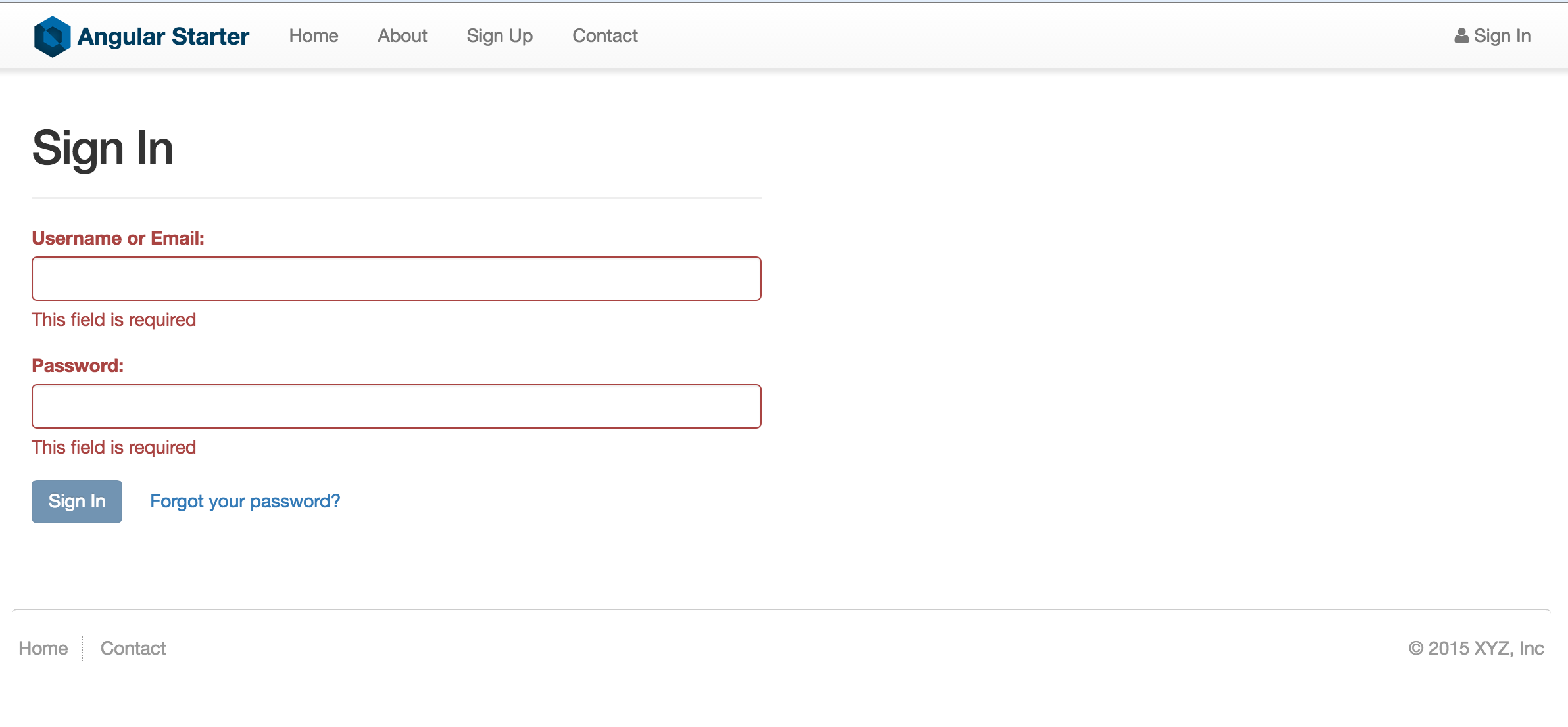Follow the Forgot your password? link
Screen dimensions: 1568x727
coord(245,502)
